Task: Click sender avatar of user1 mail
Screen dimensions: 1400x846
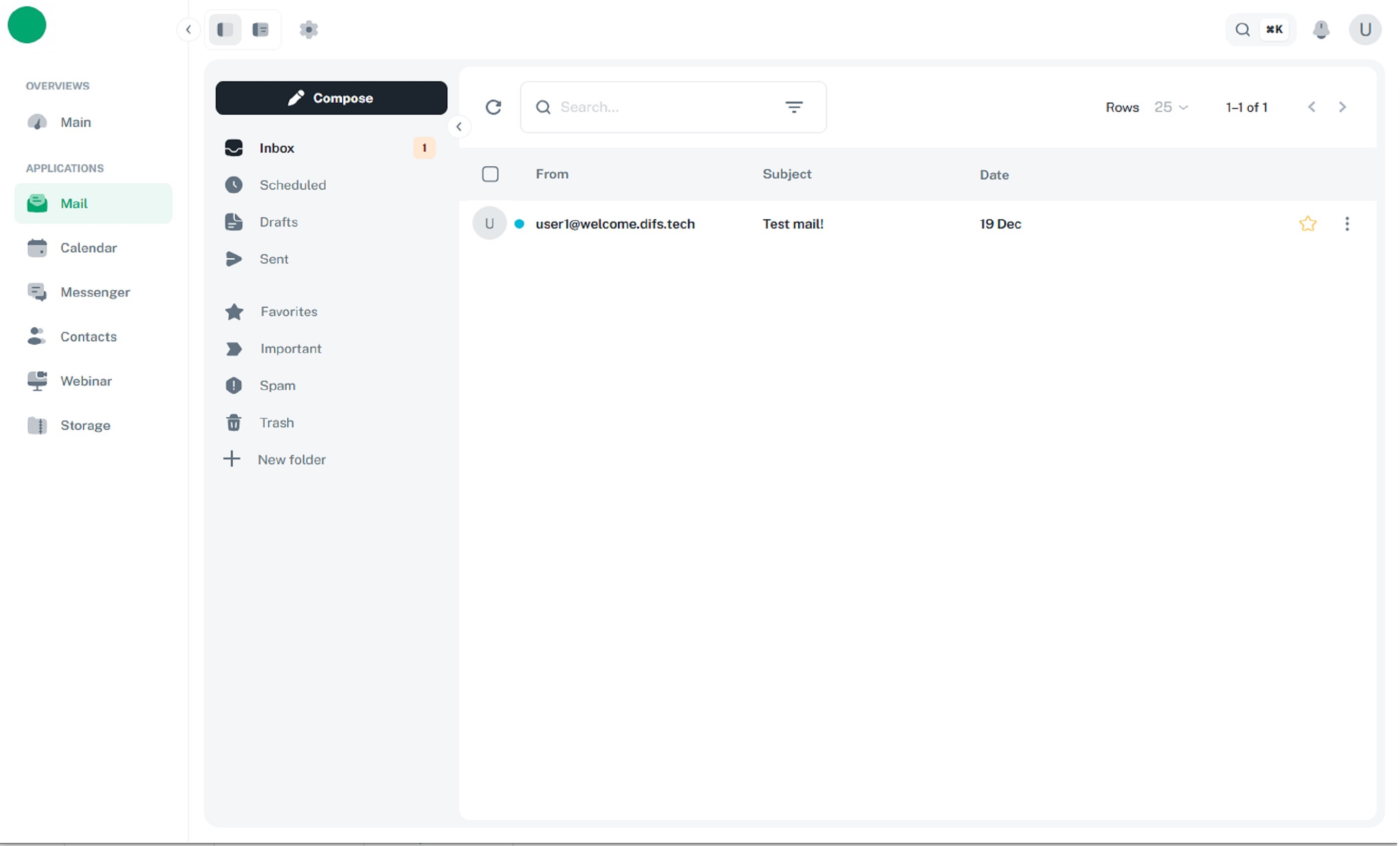Action: point(489,223)
